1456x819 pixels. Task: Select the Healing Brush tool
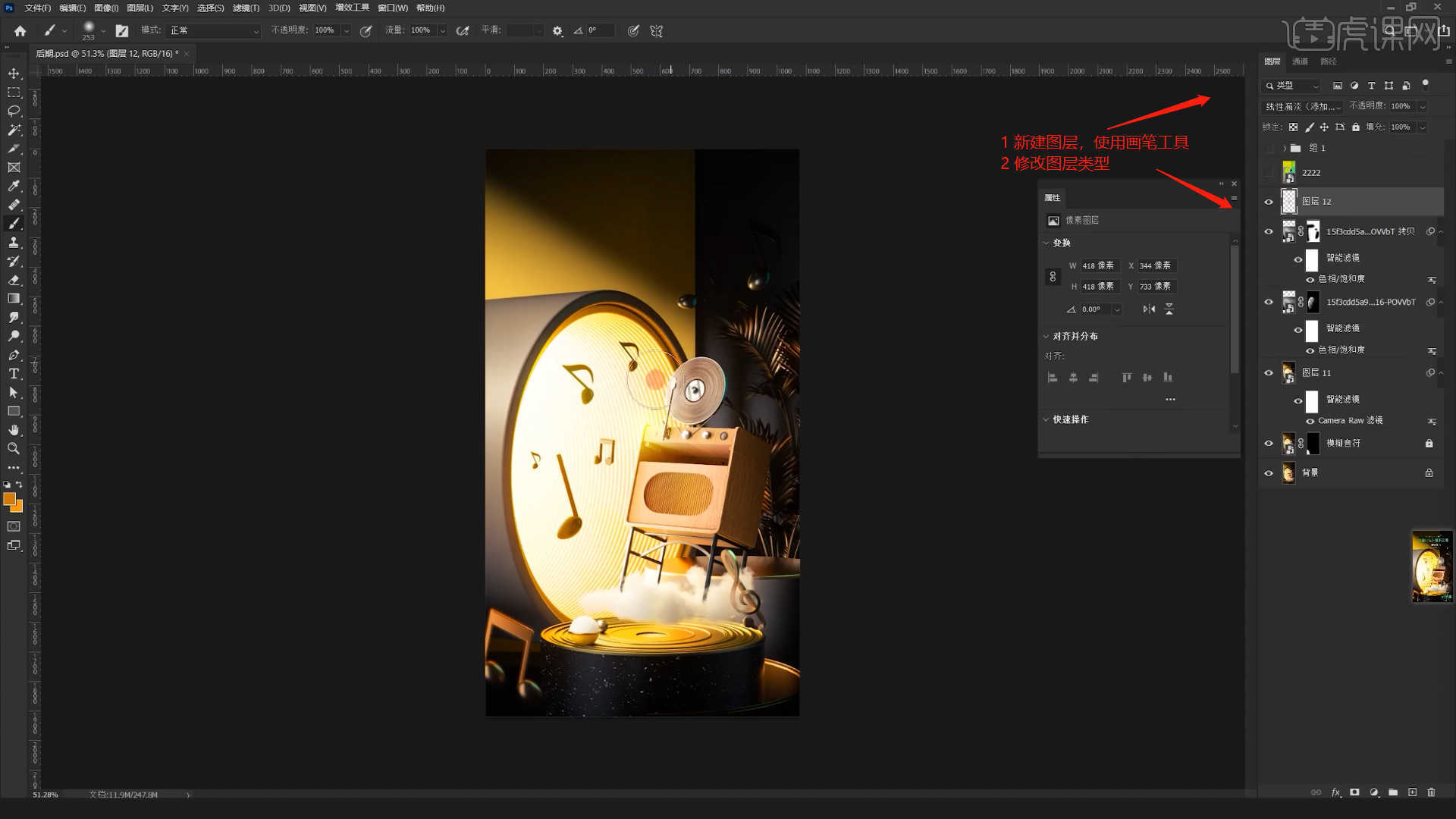click(14, 205)
